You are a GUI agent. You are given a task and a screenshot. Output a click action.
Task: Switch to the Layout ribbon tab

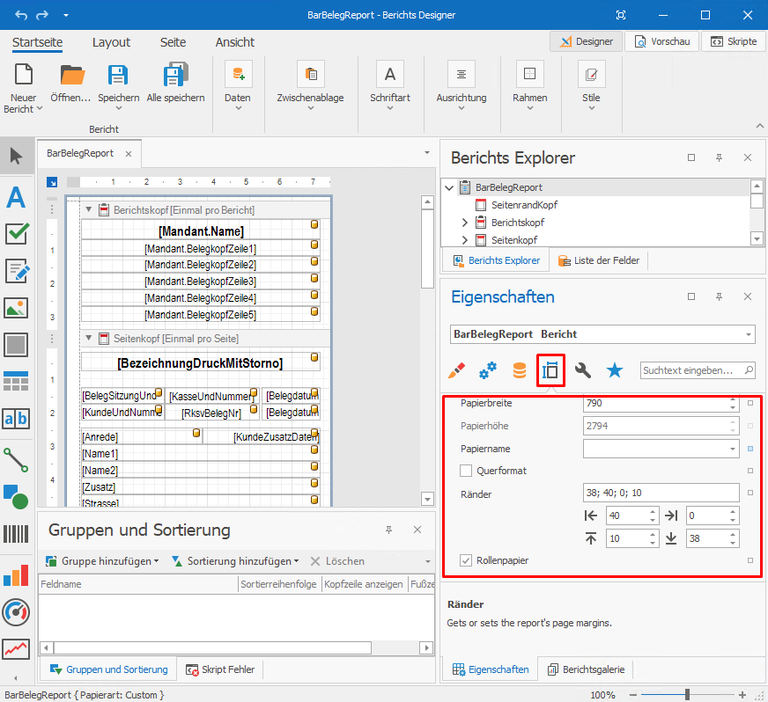click(x=111, y=43)
